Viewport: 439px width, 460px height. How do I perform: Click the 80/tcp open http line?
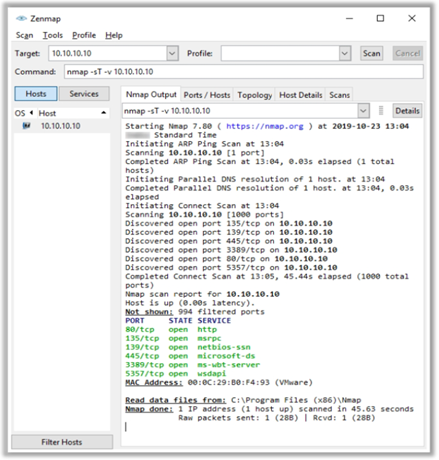pos(171,330)
